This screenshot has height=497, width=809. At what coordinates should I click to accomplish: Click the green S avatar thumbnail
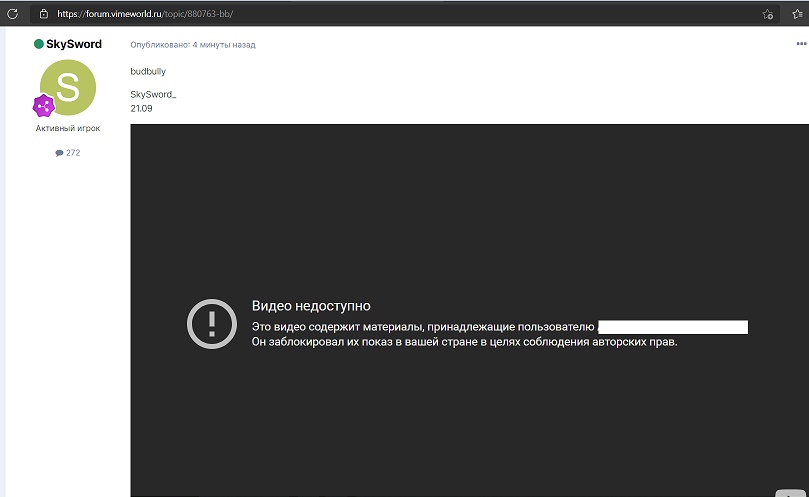pos(67,87)
